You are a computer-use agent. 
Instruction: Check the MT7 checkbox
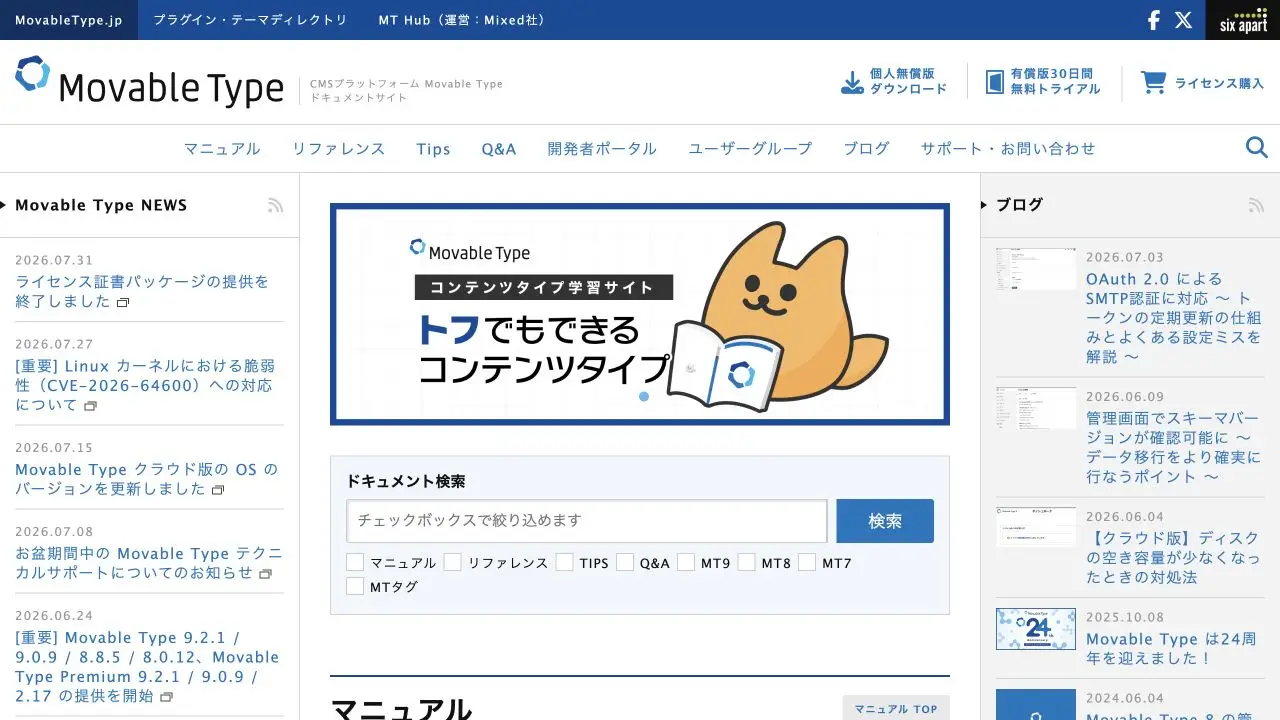(807, 562)
